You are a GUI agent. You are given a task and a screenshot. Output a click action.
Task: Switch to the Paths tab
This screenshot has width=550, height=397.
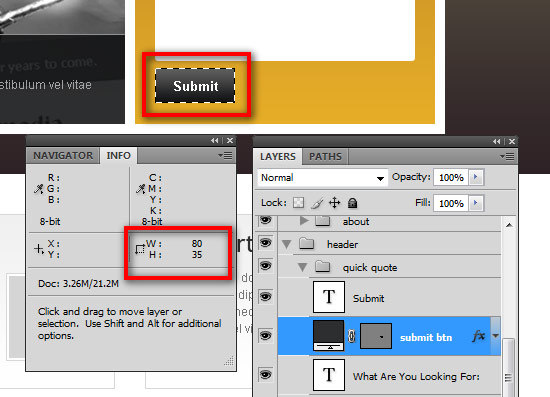click(x=325, y=156)
